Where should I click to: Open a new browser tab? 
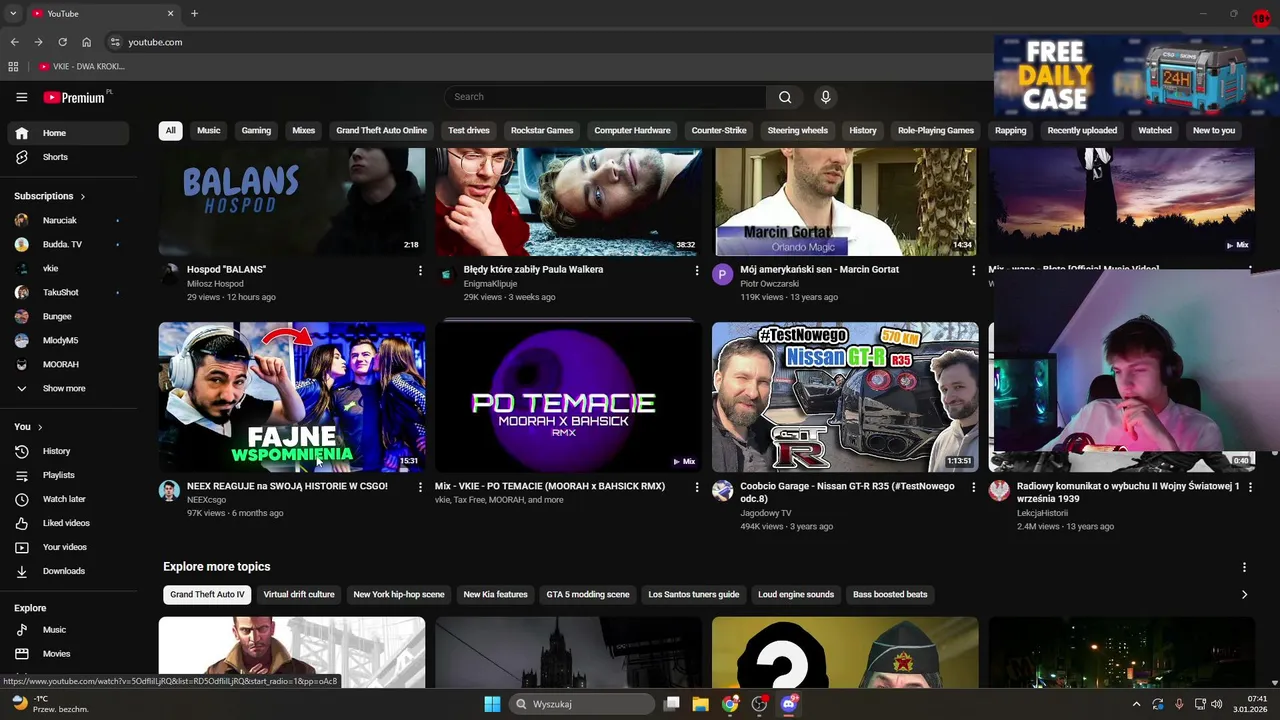point(194,14)
